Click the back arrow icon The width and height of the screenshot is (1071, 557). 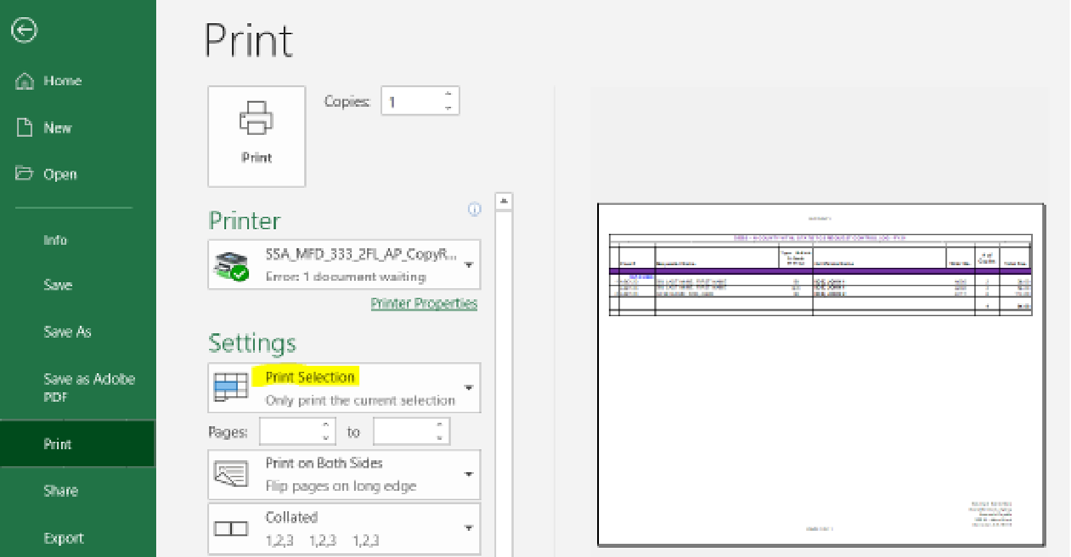24,30
